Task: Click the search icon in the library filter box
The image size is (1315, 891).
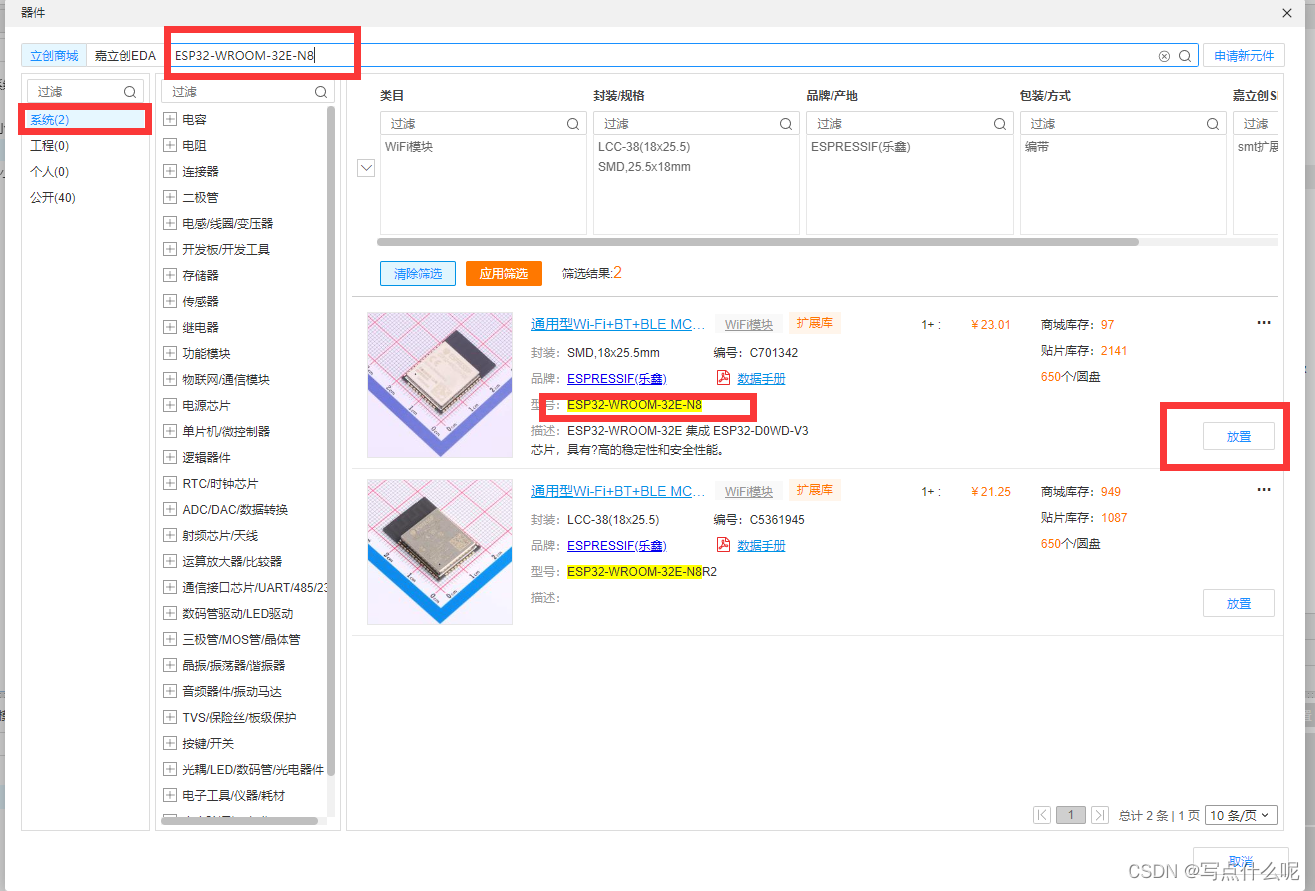Action: [130, 91]
